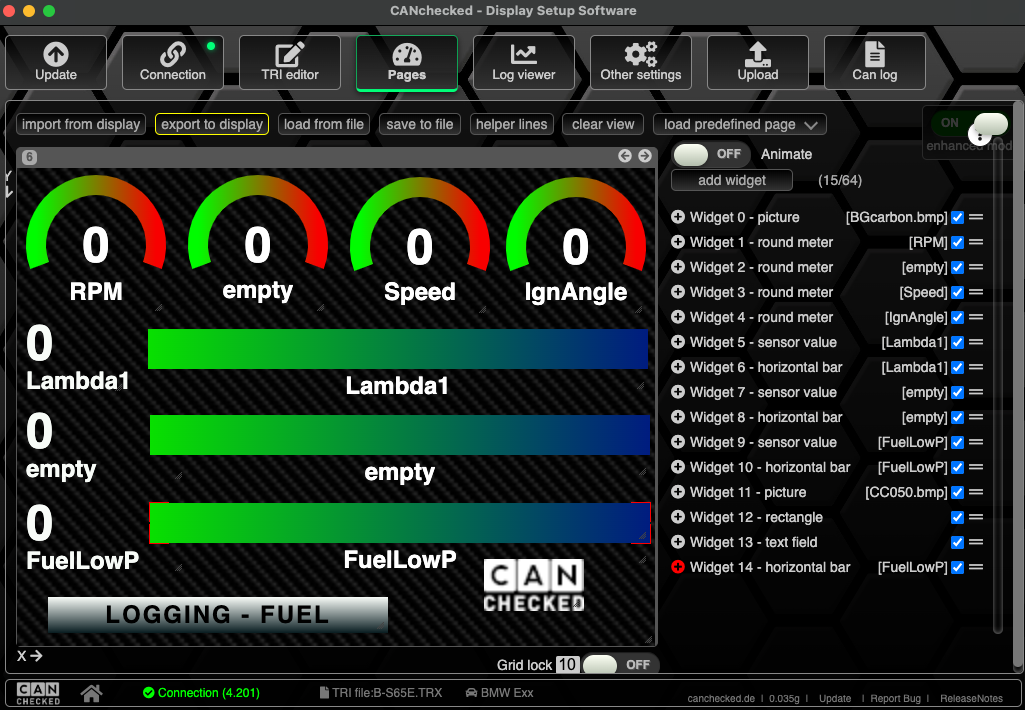Click save to file button
1025x710 pixels.
pos(420,124)
